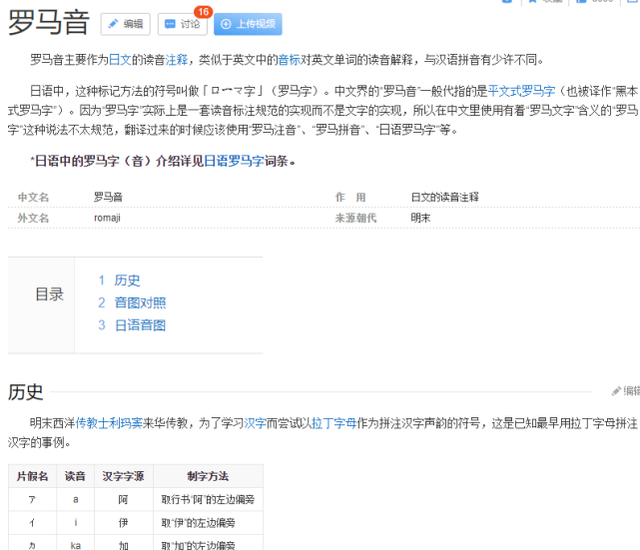Viewport: 640px width, 550px height.
Task: Click the 片假名 table header
Action: click(32, 476)
